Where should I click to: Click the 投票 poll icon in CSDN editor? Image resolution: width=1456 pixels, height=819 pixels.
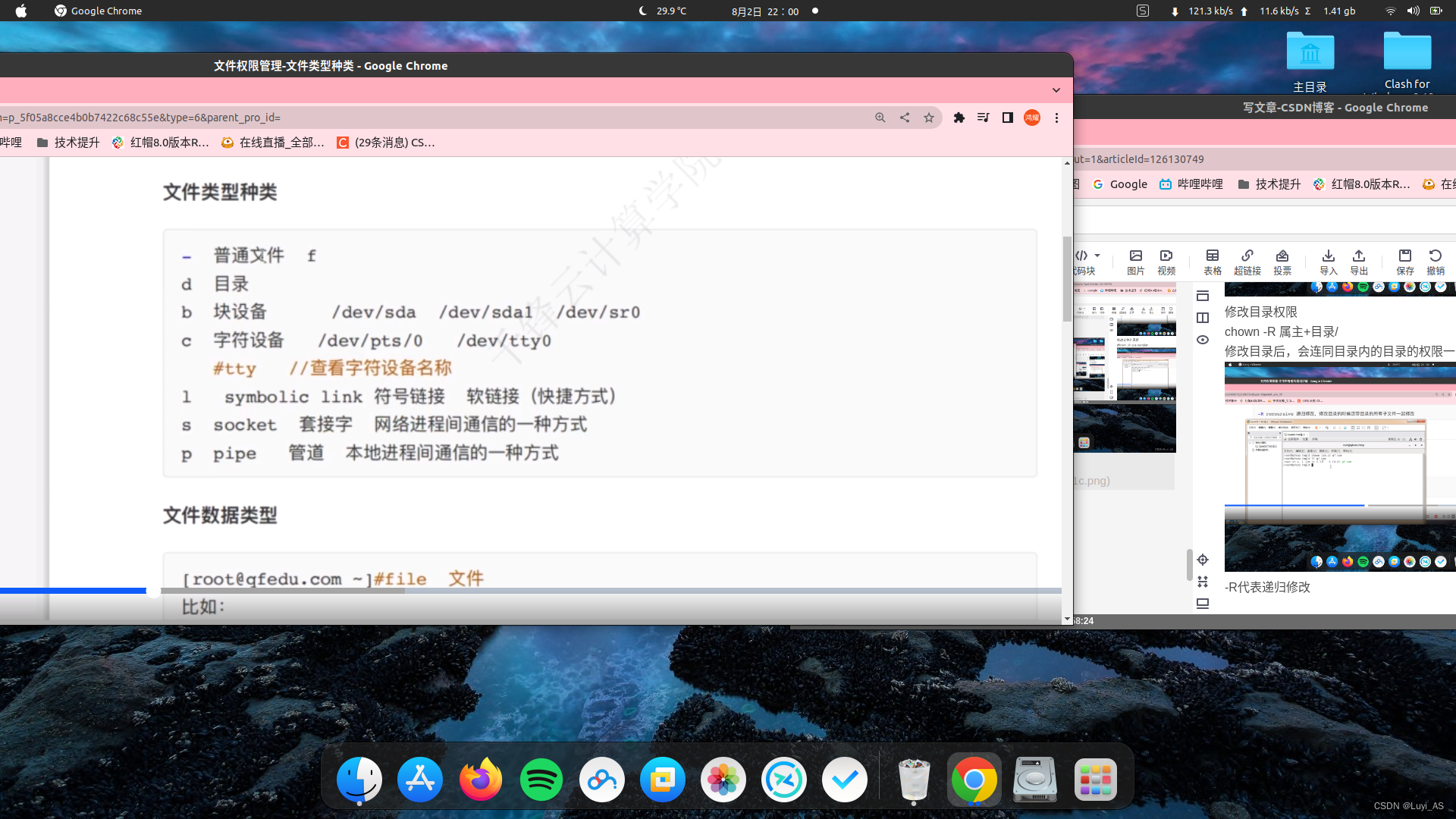pos(1282,262)
